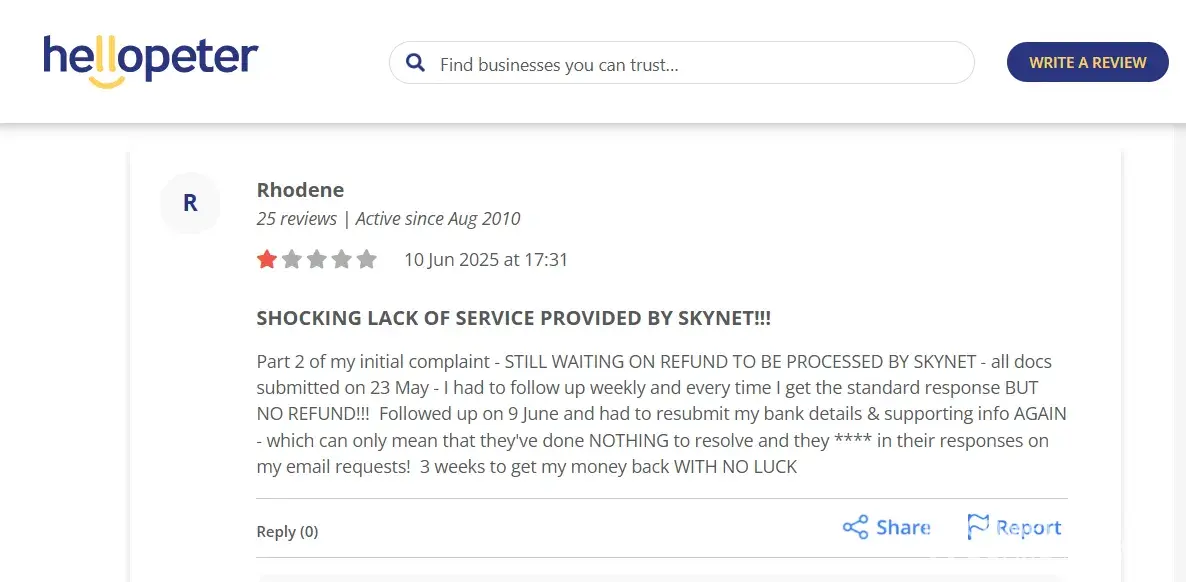The image size is (1186, 582).
Task: Click the fourth grey rating star
Action: pos(342,260)
